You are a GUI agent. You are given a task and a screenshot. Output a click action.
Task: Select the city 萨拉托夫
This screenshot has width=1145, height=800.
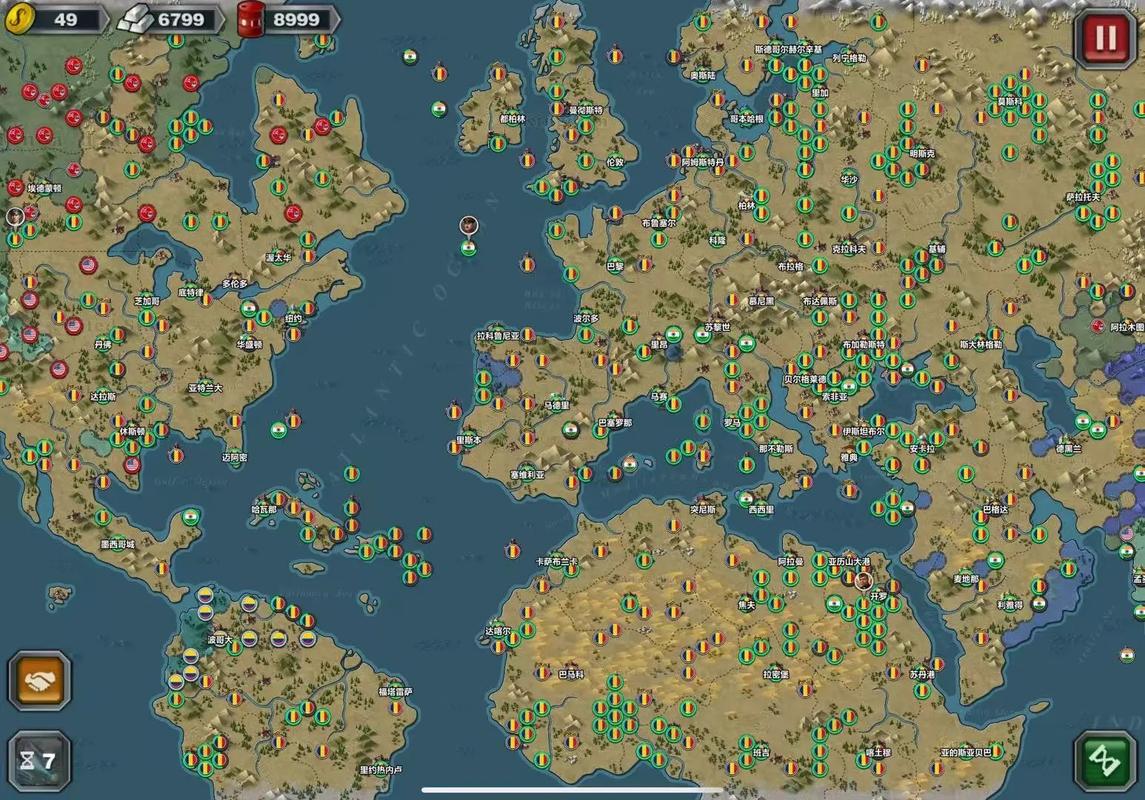coord(1083,197)
